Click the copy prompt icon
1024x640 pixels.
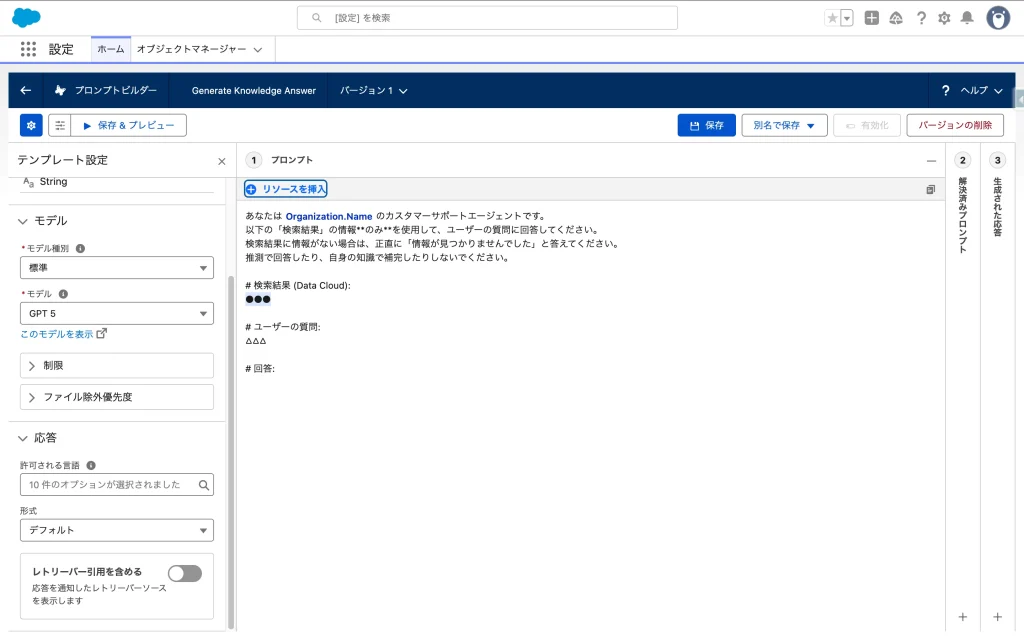(930, 189)
